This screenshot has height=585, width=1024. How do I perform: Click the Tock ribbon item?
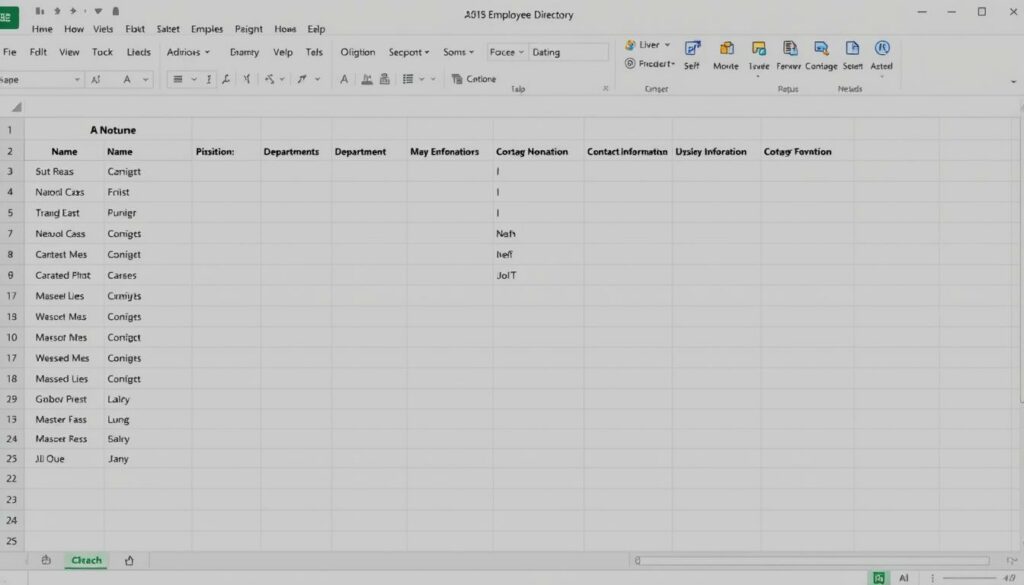coord(102,52)
